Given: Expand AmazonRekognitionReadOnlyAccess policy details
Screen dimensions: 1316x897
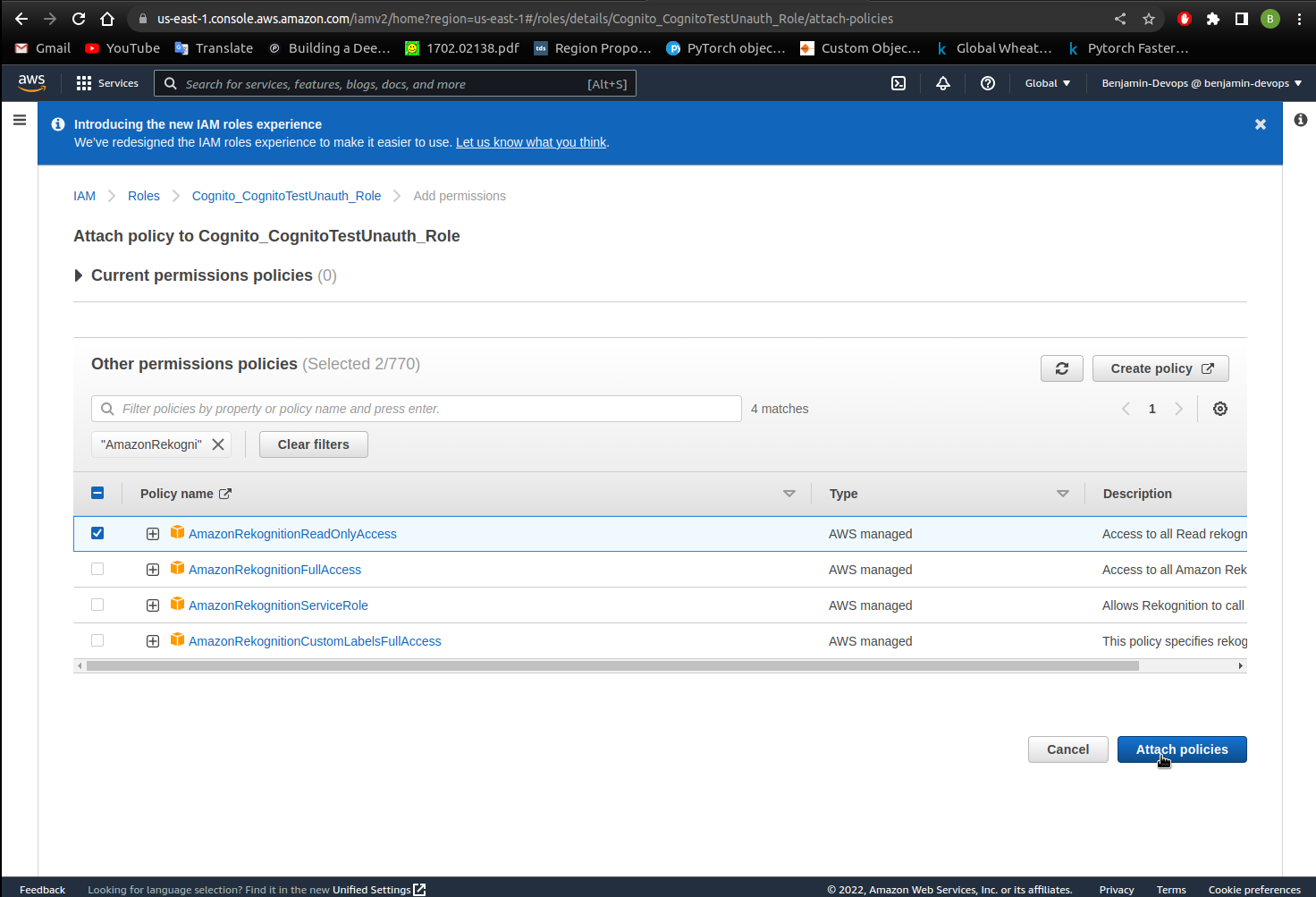Looking at the screenshot, I should coord(153,534).
